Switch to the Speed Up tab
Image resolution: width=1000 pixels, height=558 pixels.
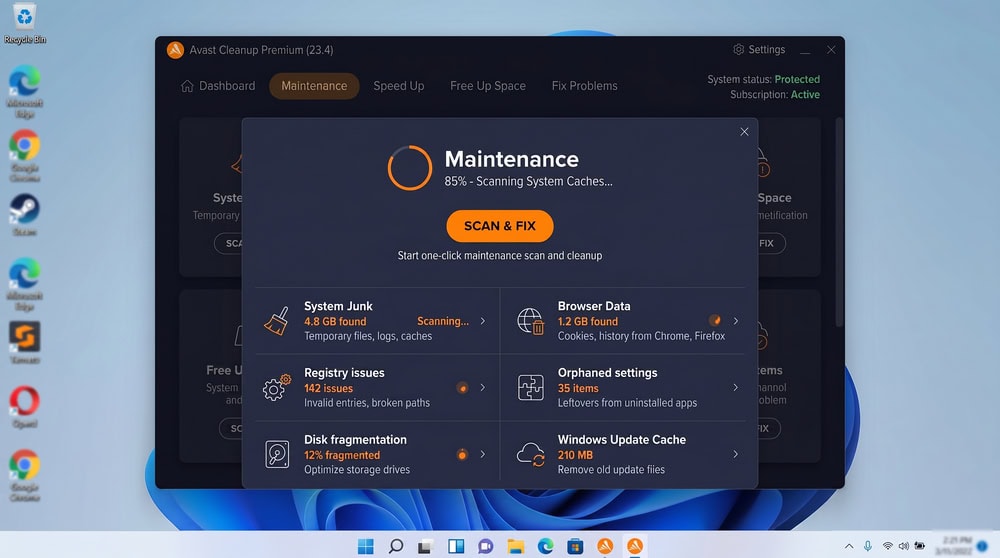(399, 86)
